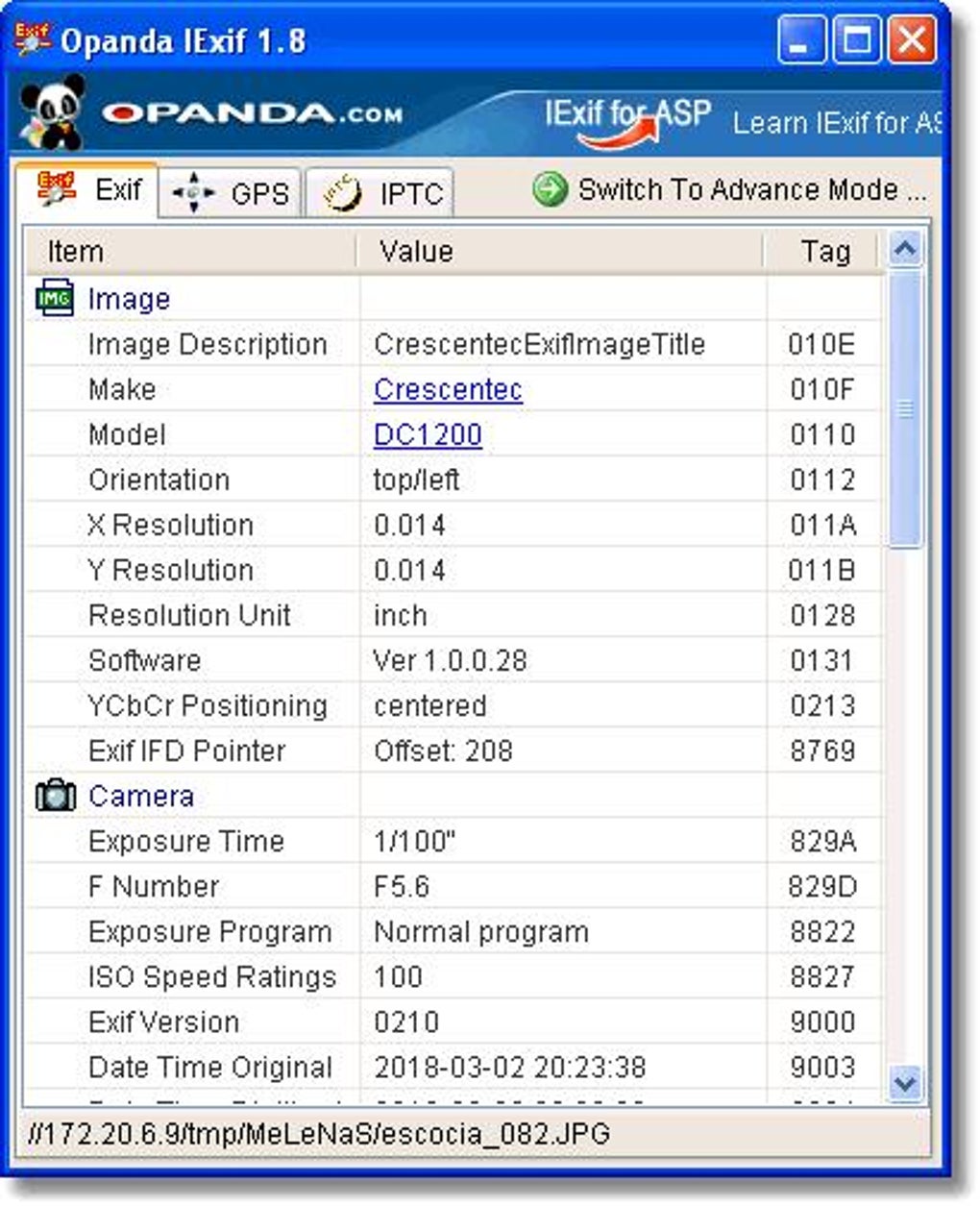Open the IPTC tab
The image size is (980, 1206).
(380, 193)
